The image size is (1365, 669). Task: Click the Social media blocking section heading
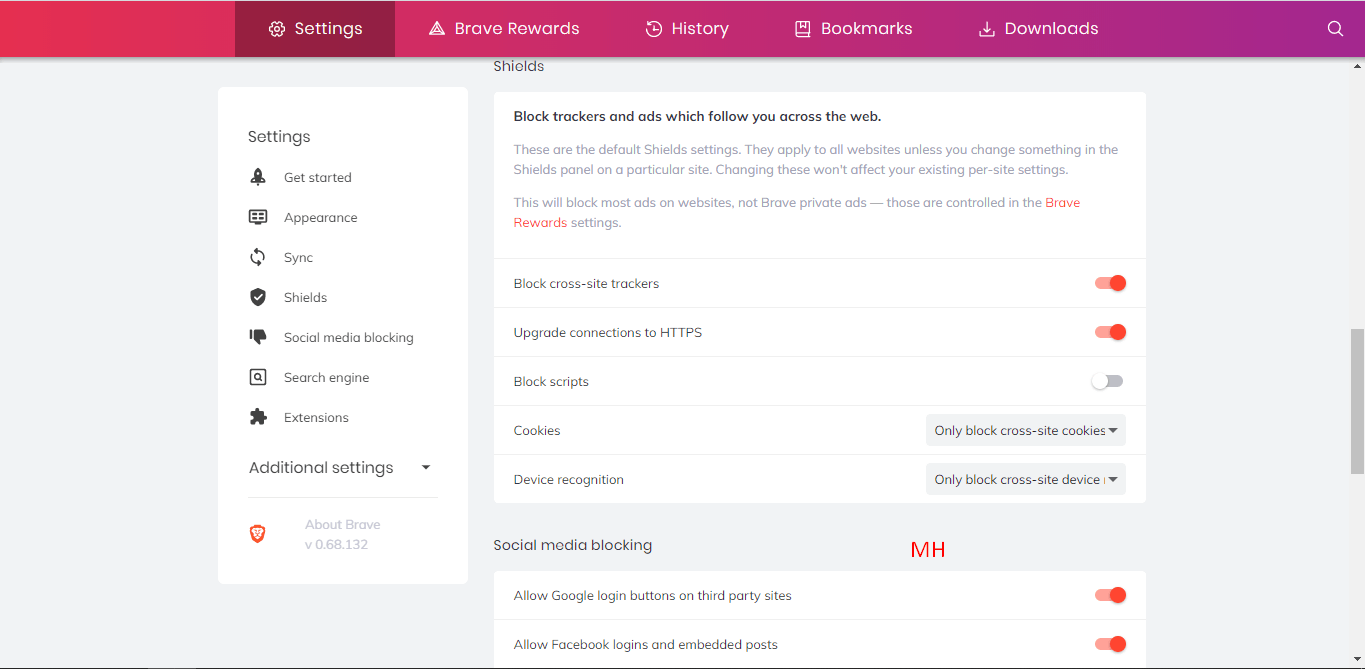pyautogui.click(x=572, y=545)
